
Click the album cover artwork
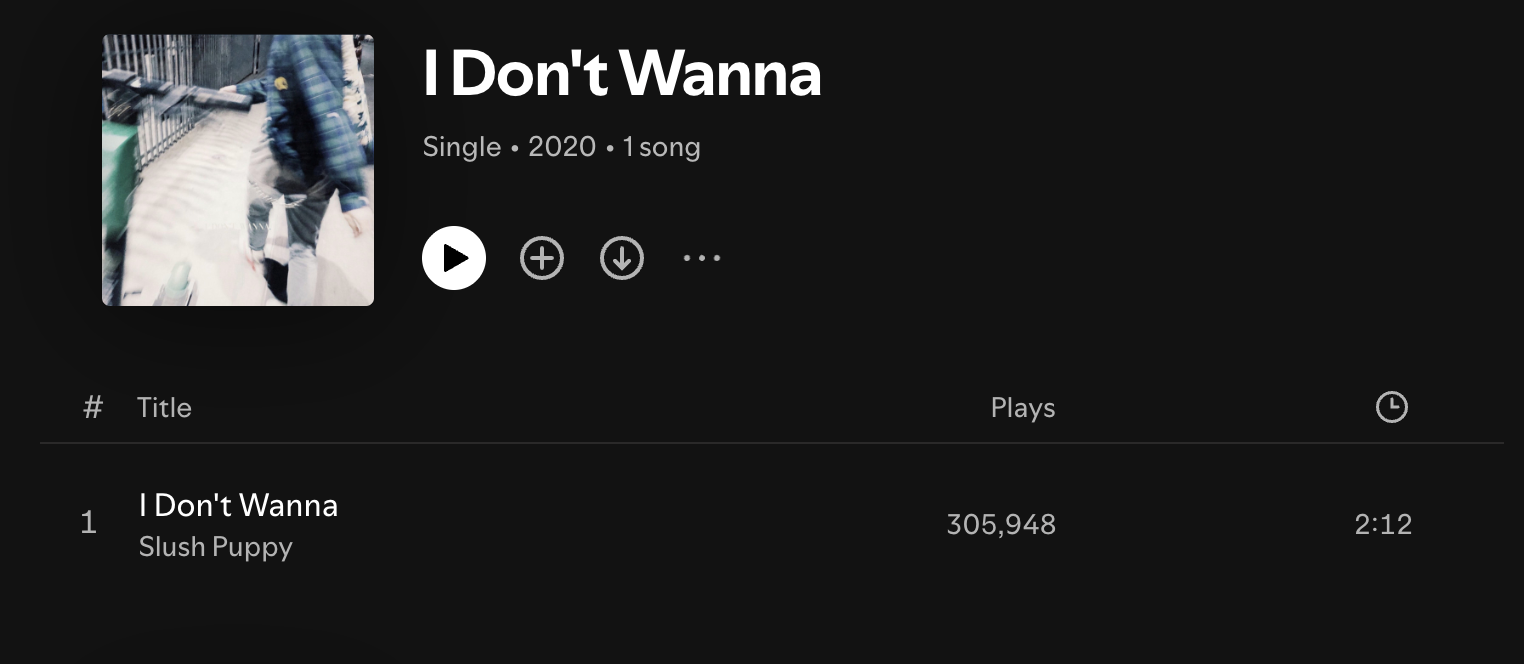[238, 170]
